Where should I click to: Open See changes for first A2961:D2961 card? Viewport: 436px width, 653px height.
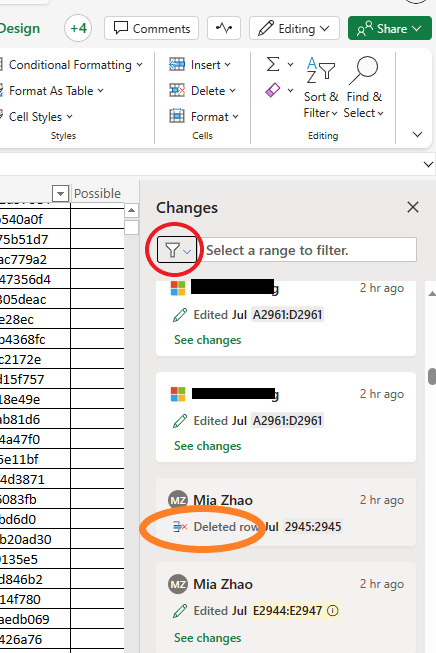pos(207,340)
